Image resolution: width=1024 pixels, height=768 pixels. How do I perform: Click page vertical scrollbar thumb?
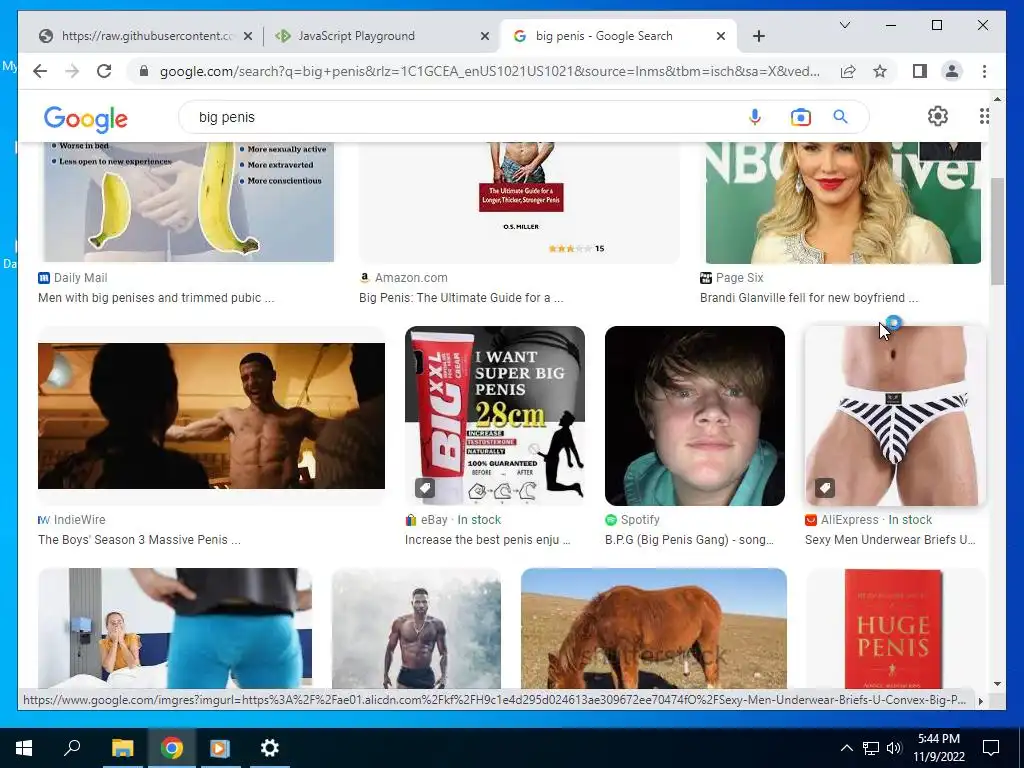pos(997,232)
